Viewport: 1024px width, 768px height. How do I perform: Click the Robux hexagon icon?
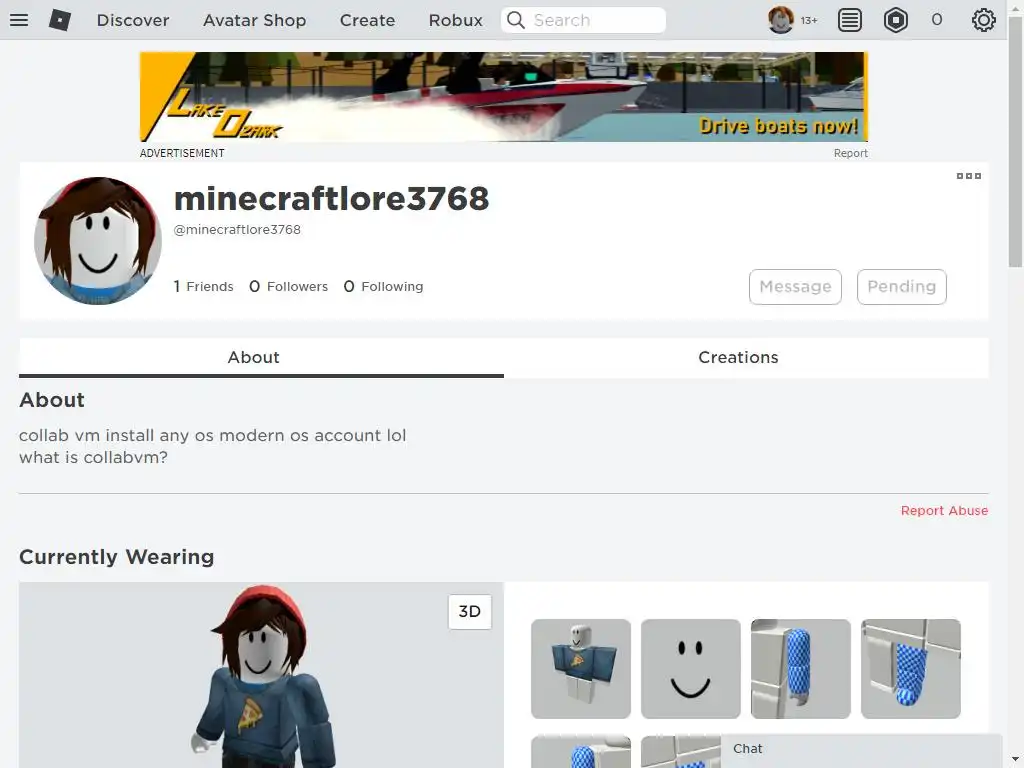pos(895,20)
